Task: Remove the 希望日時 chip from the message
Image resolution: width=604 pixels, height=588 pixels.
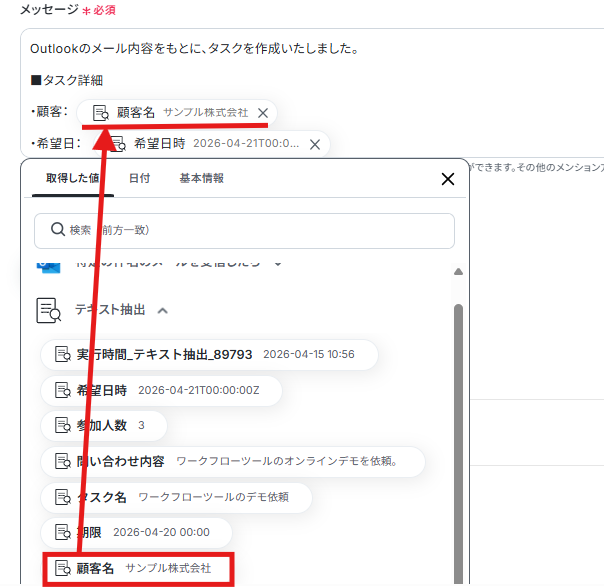Action: pos(315,144)
